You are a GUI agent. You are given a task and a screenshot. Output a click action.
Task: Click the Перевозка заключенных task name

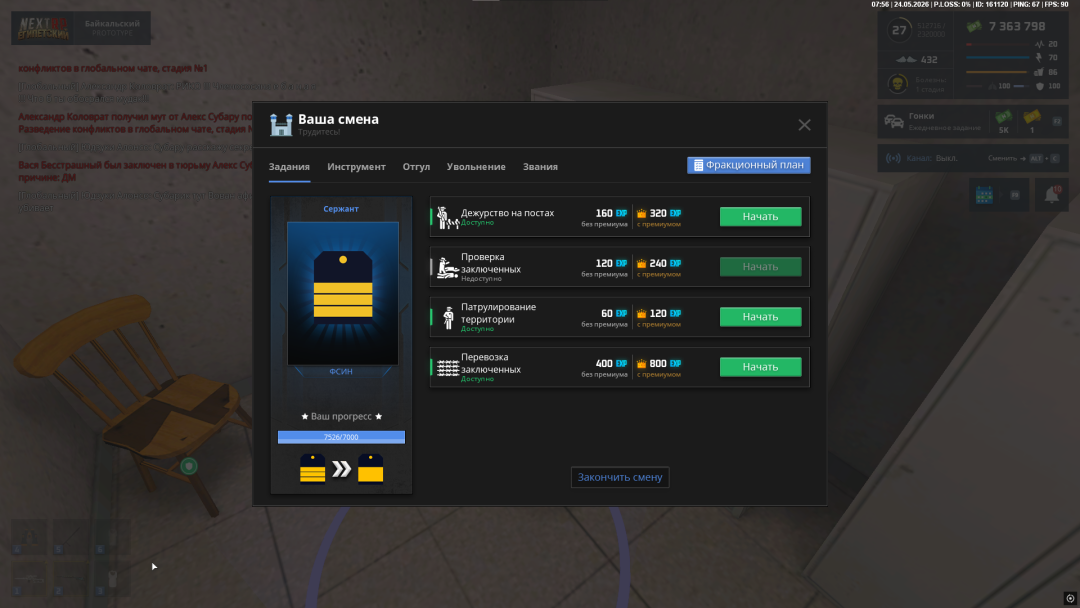pyautogui.click(x=490, y=363)
